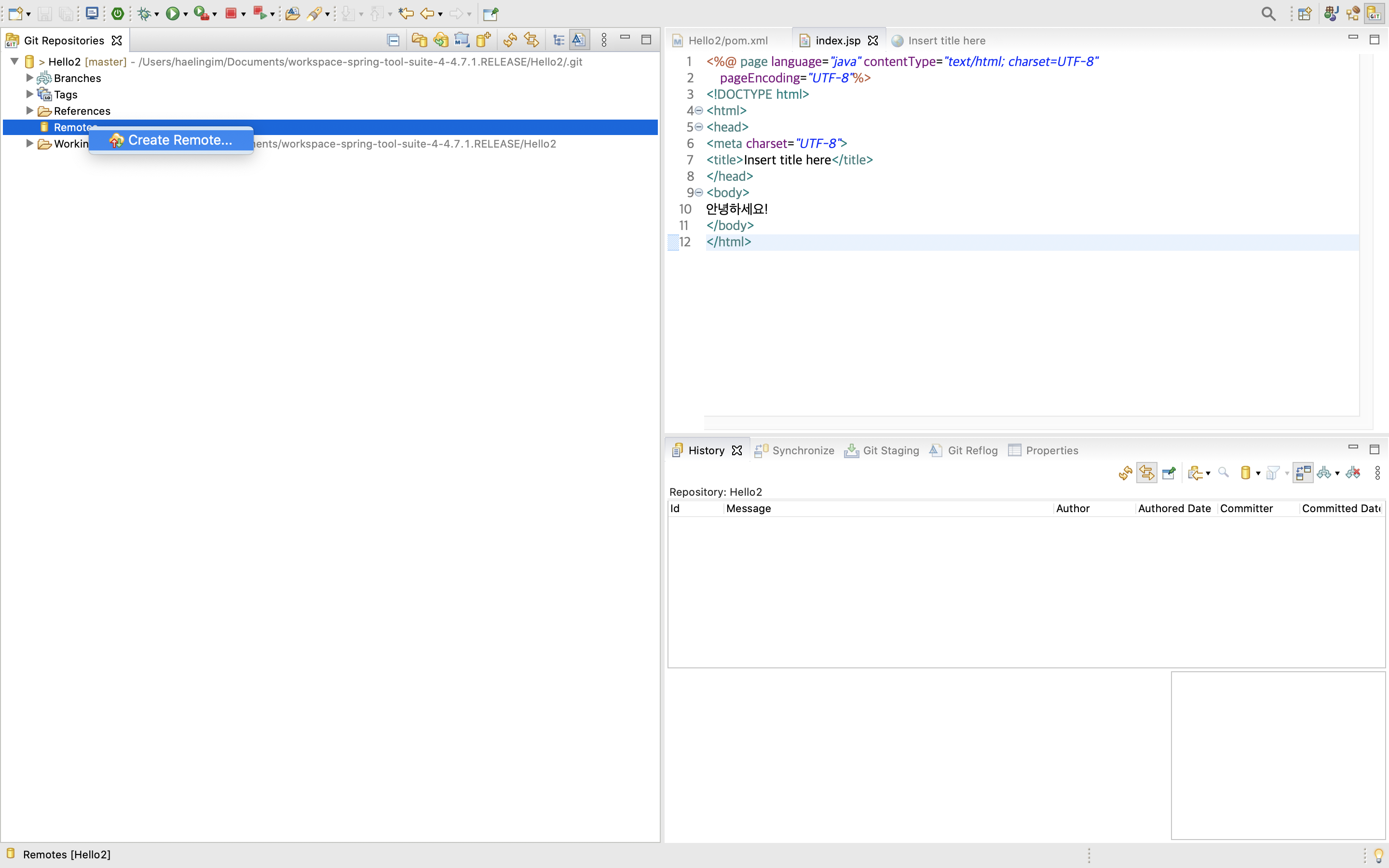
Task: Click the Debug bug icon
Action: 144,13
